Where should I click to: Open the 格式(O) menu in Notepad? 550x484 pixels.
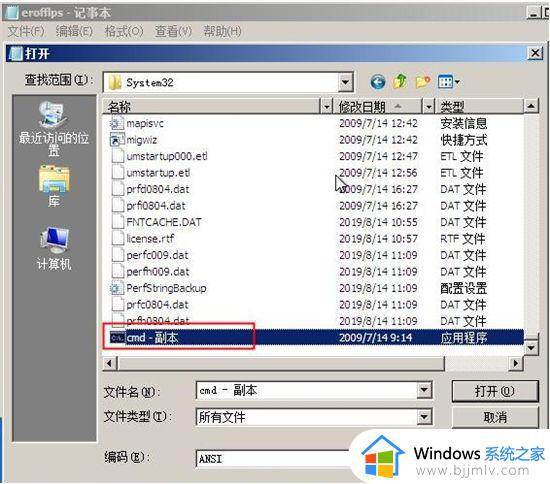[124, 32]
